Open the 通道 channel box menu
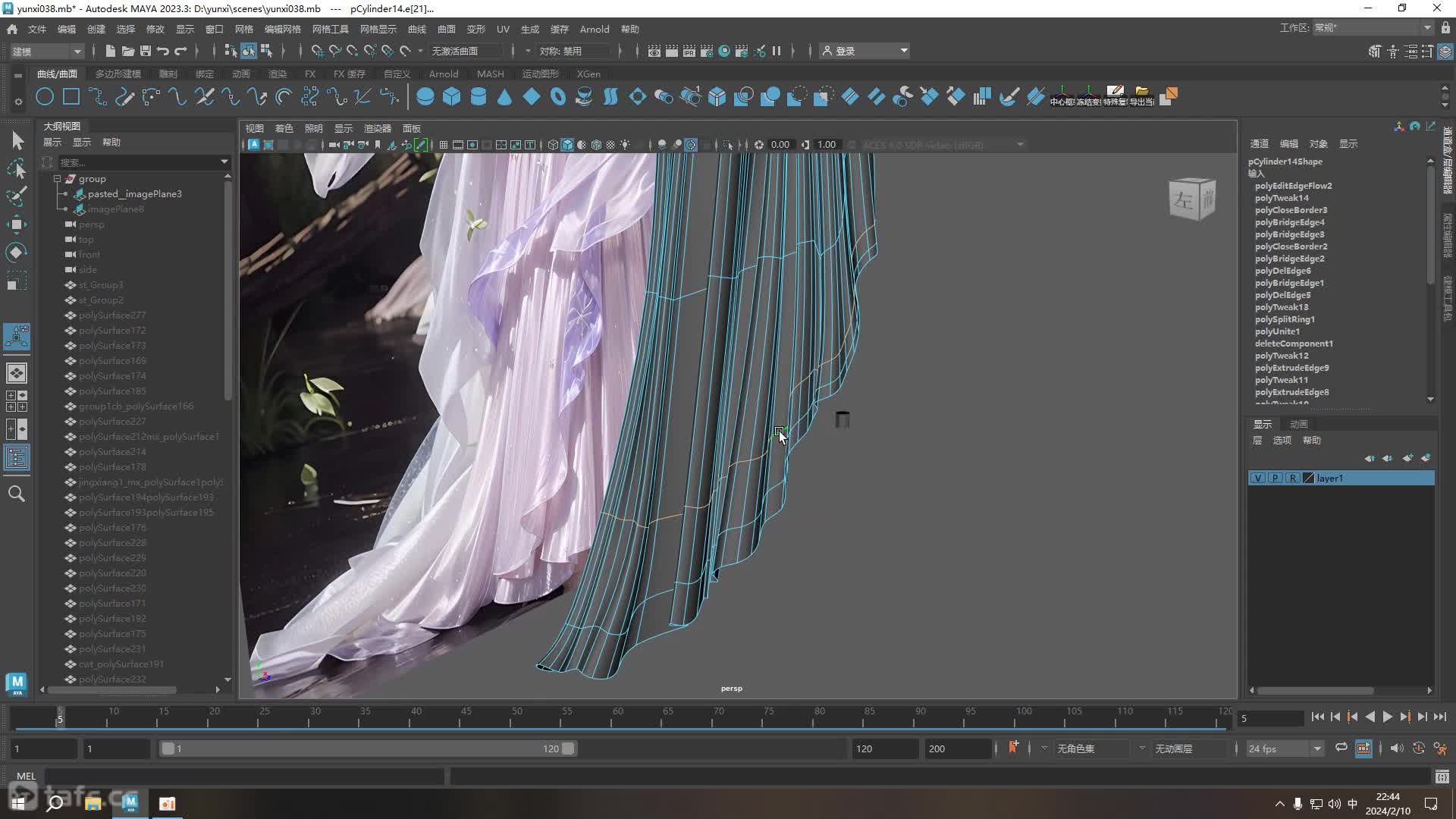The height and width of the screenshot is (819, 1456). 1259,143
